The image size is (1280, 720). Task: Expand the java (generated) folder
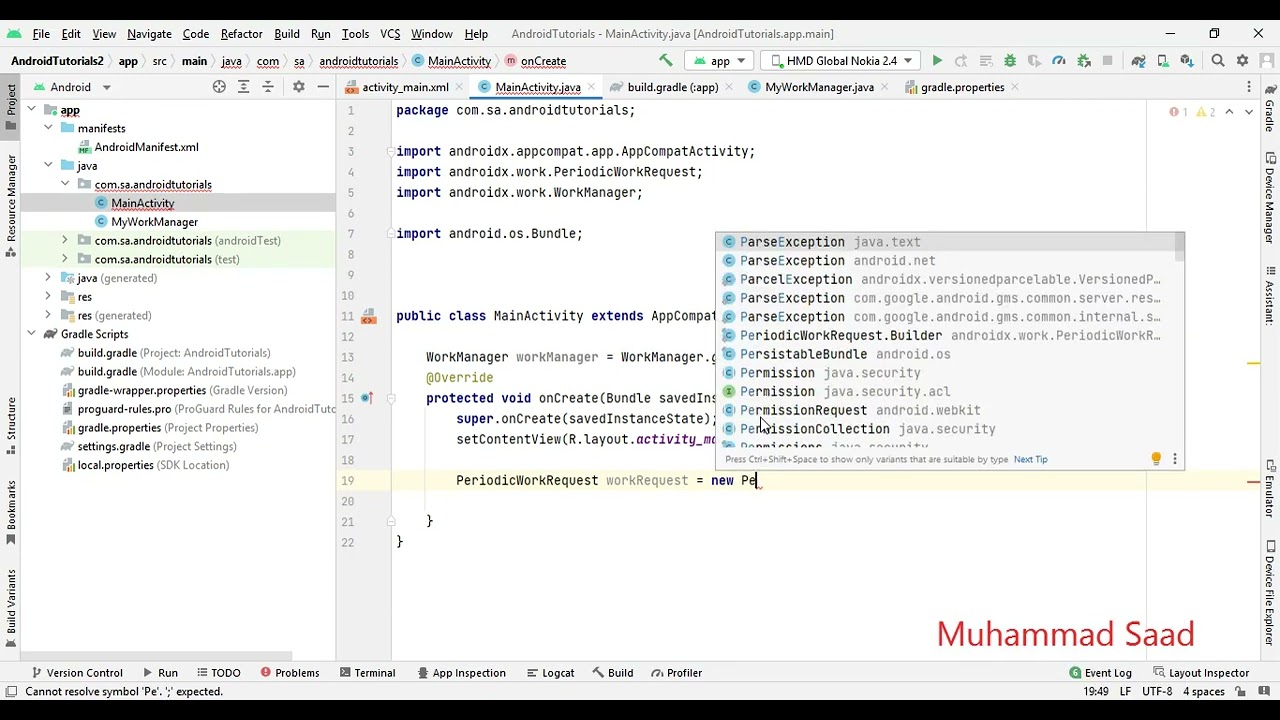[48, 277]
